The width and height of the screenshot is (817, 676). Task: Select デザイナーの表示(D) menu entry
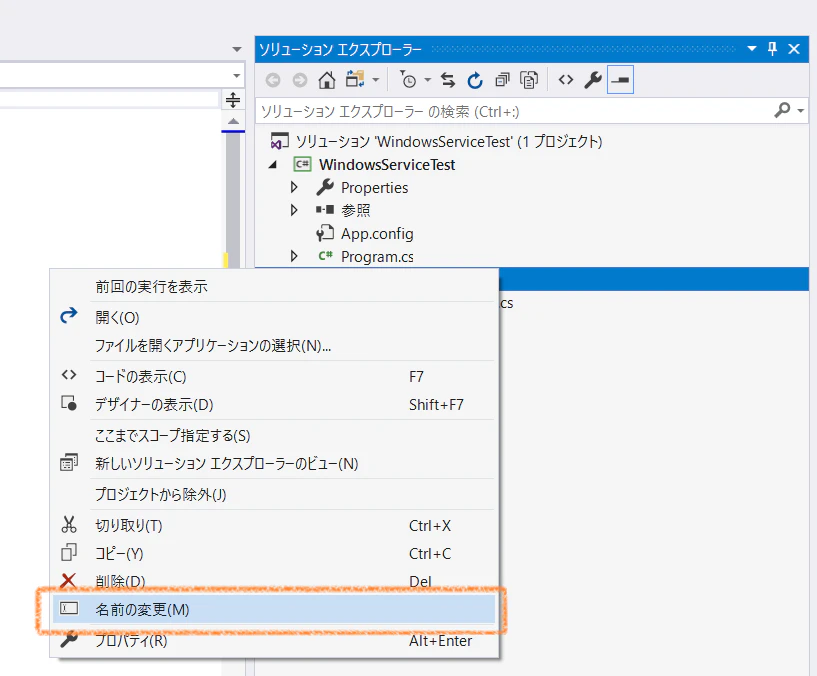click(x=274, y=404)
